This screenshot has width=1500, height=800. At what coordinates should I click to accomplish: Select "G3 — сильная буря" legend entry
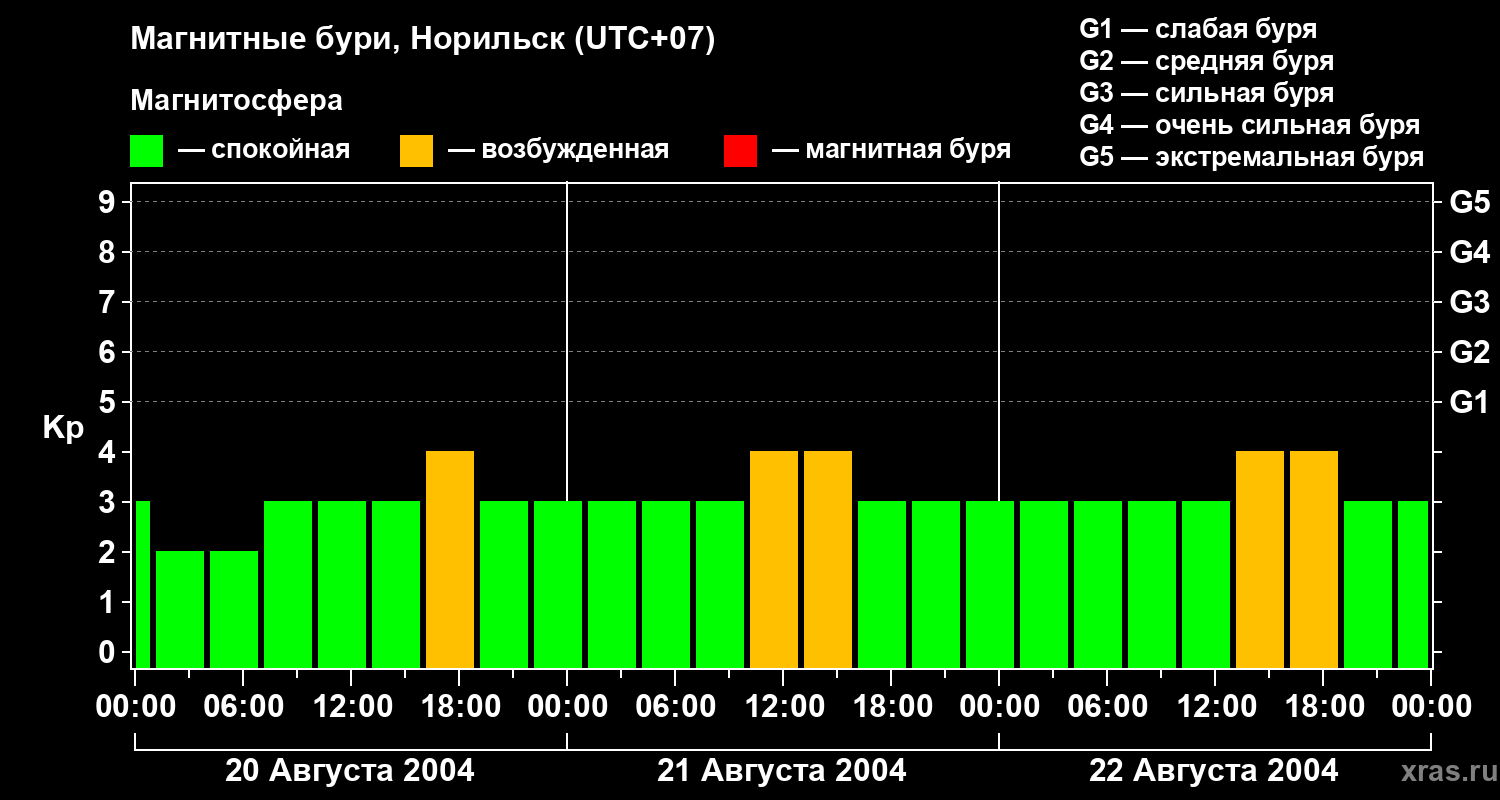[1206, 93]
